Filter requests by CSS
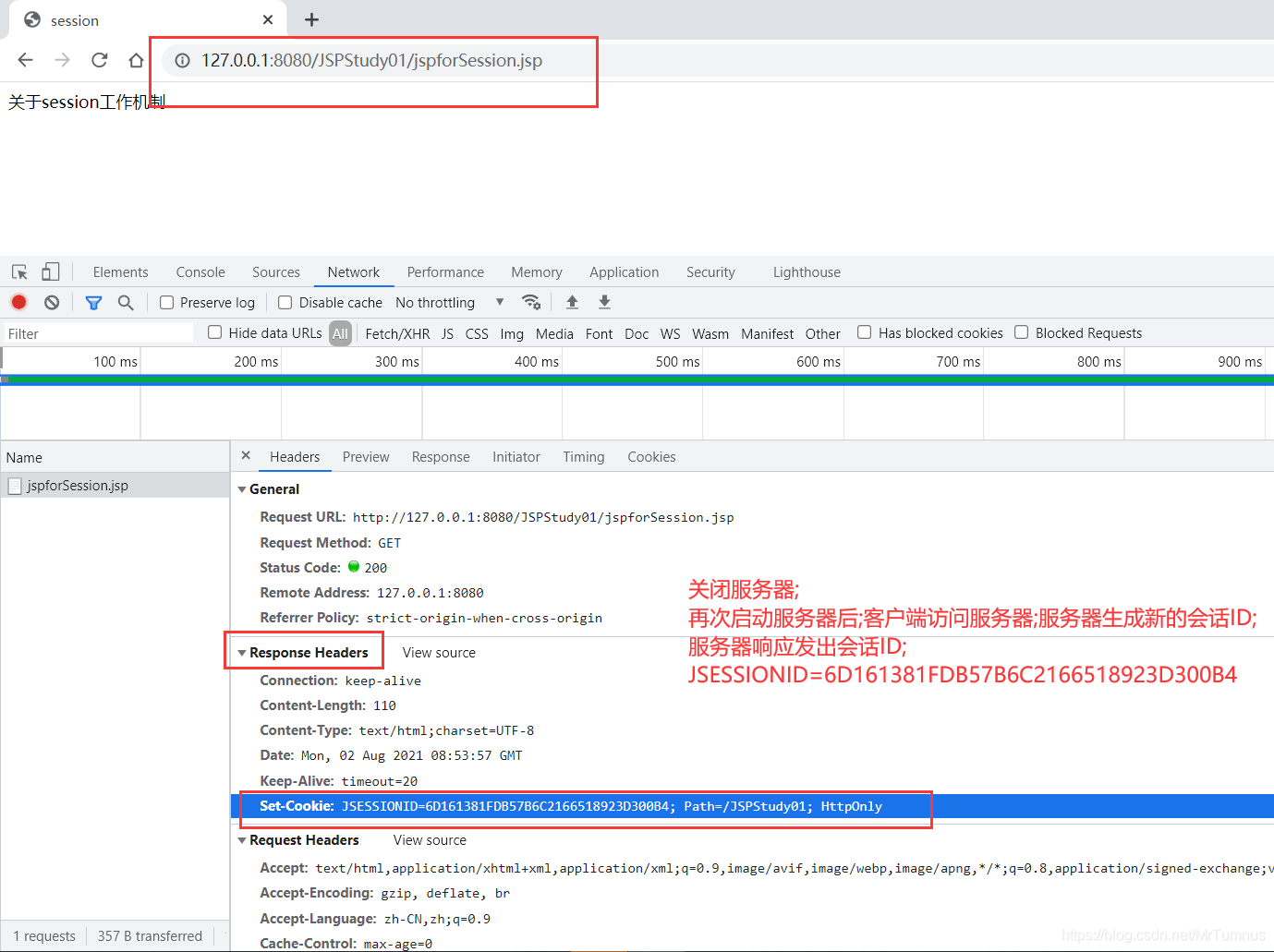 tap(477, 333)
